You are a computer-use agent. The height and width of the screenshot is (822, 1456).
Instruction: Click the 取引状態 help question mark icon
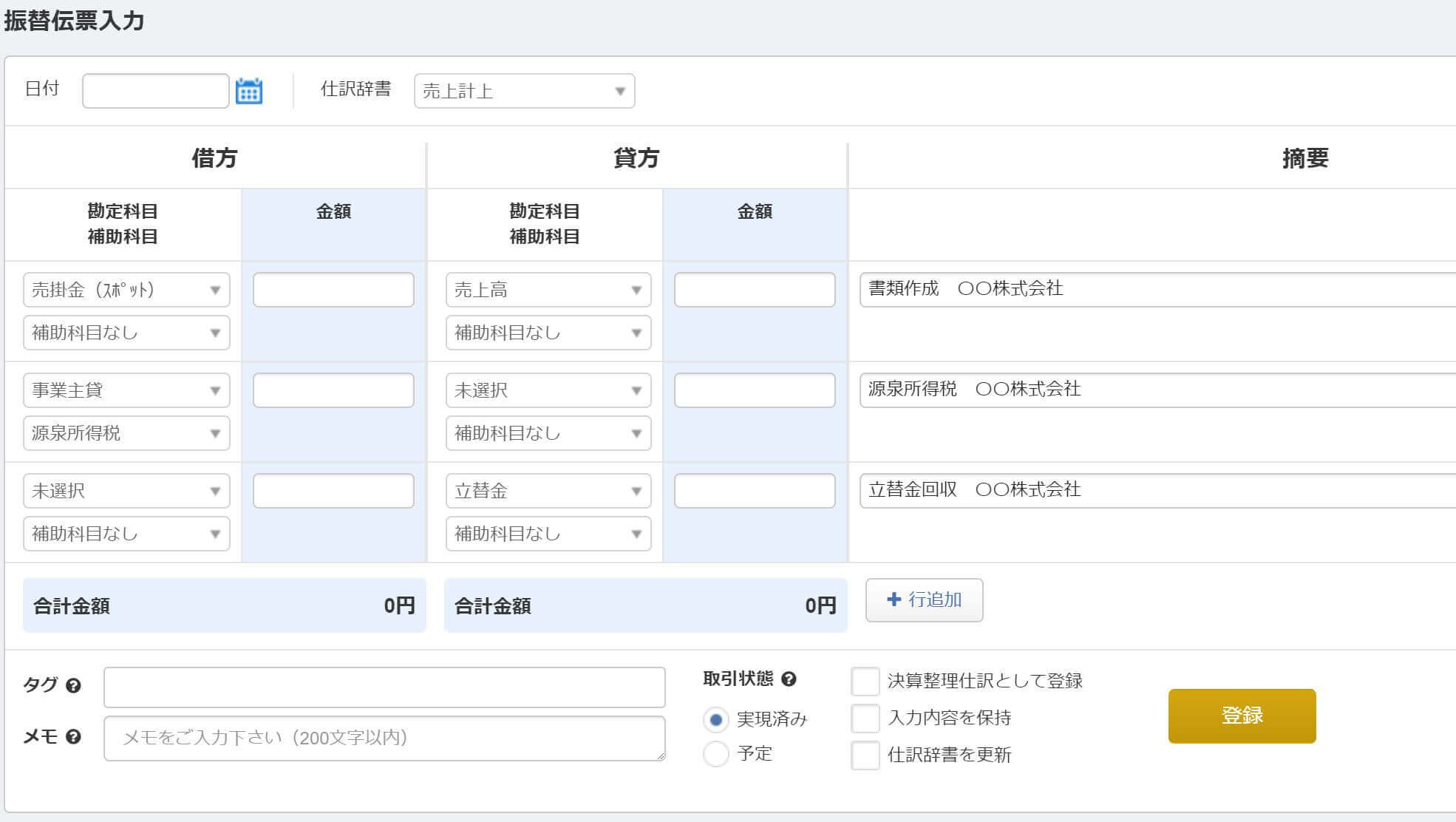pos(789,679)
